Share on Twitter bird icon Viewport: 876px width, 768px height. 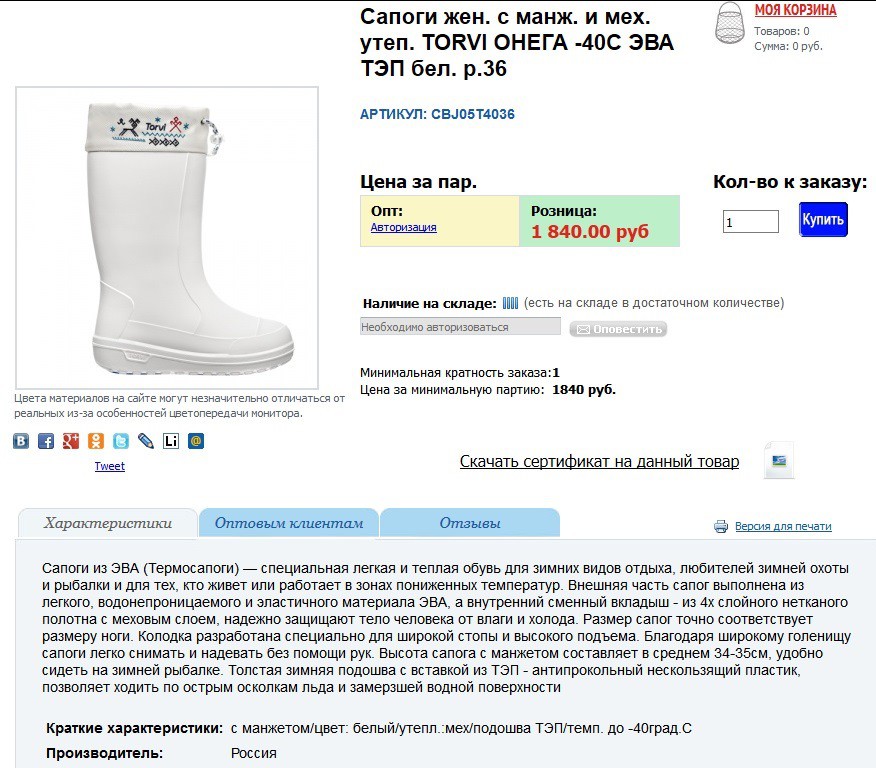click(121, 441)
